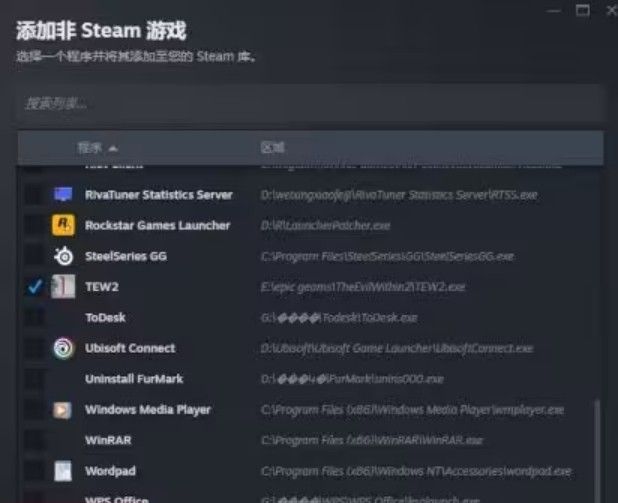Click the Wordpad document icon

[x=63, y=471]
